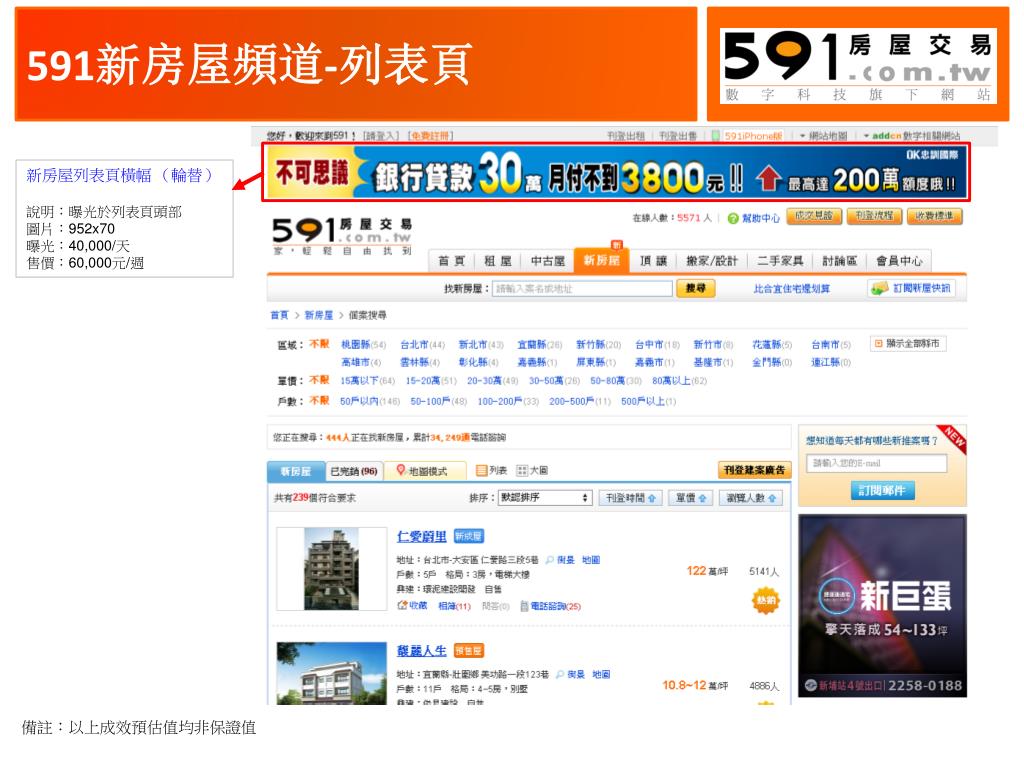Sort by 刊登時間
This screenshot has height=768, width=1024.
point(630,498)
